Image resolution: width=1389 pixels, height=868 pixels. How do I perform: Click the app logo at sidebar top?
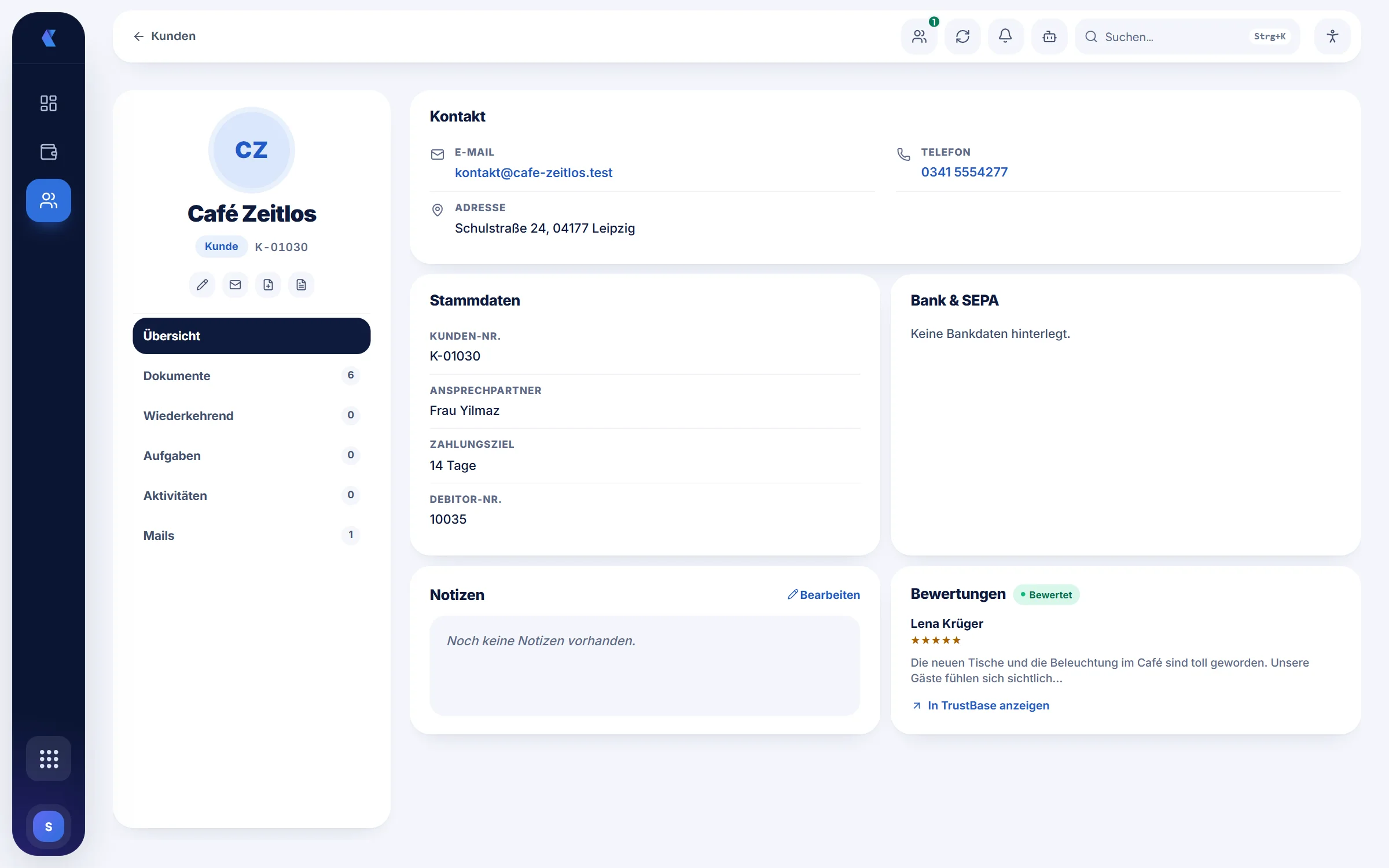[x=49, y=38]
